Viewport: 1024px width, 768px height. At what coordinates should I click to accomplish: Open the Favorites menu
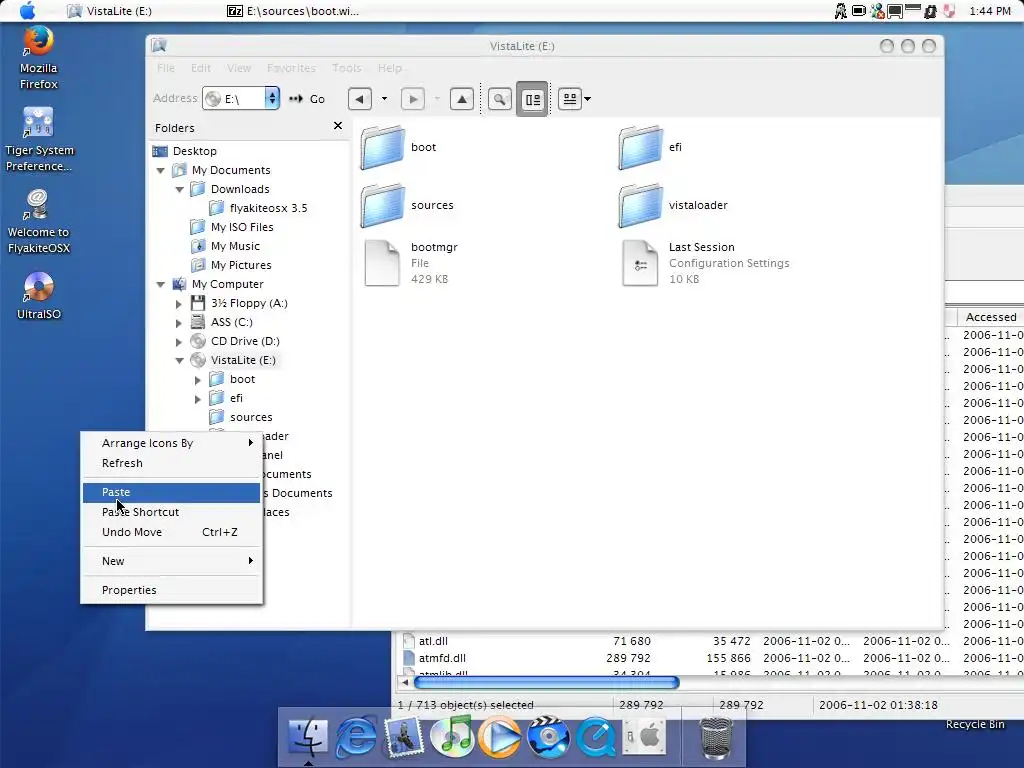coord(291,68)
